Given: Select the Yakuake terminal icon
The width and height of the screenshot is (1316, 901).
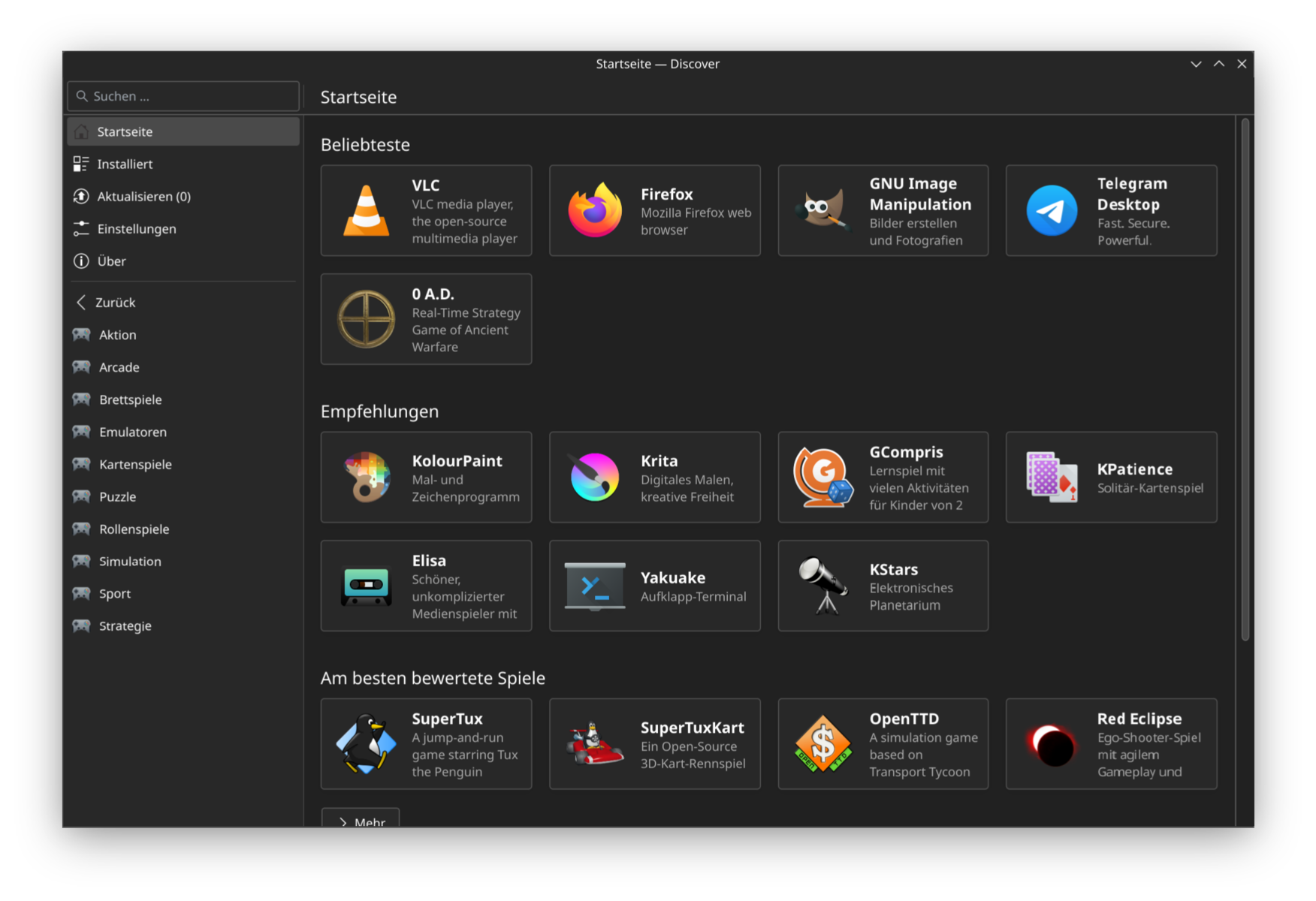Looking at the screenshot, I should [595, 586].
